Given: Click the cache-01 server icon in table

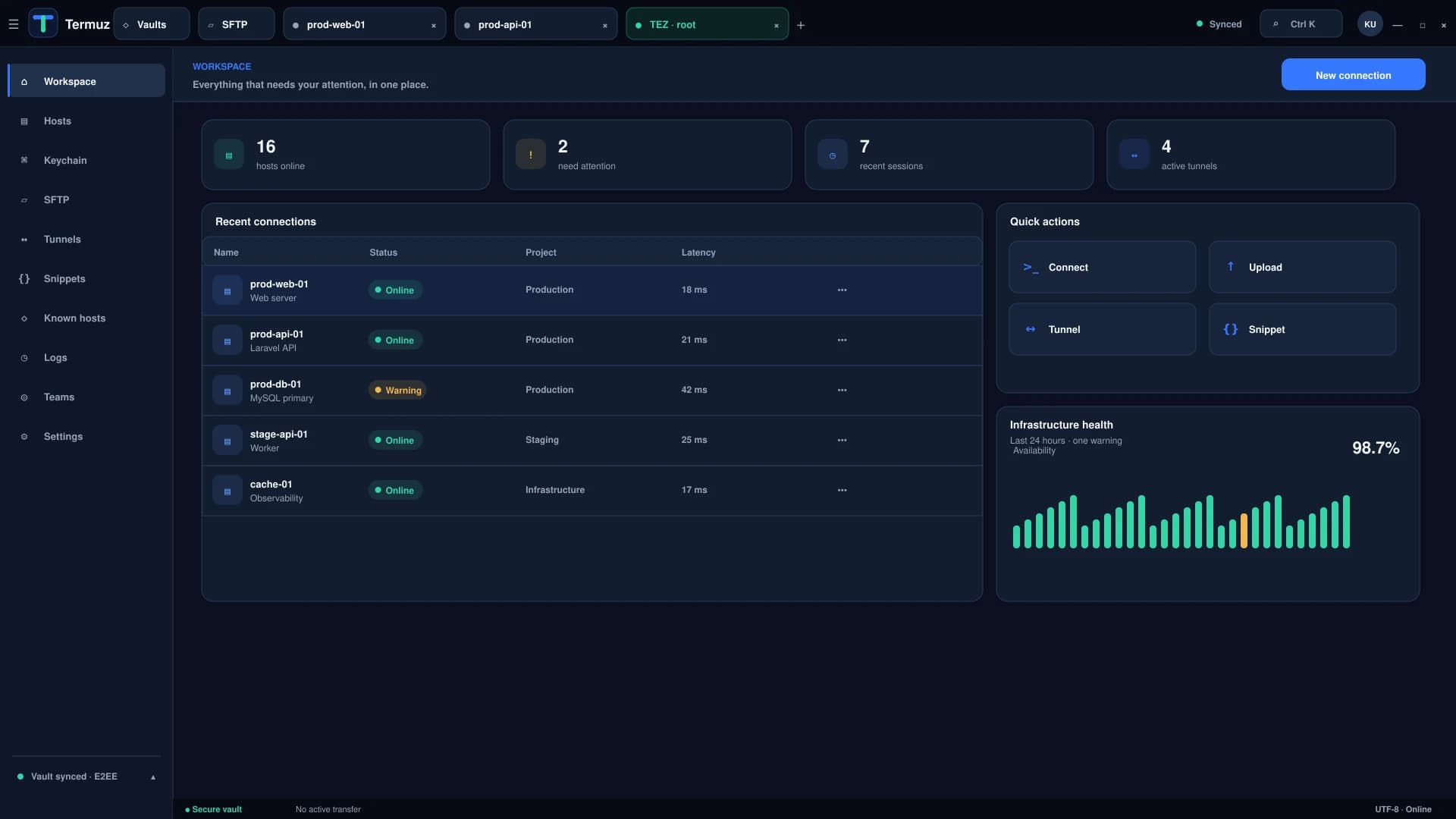Looking at the screenshot, I should tap(227, 491).
